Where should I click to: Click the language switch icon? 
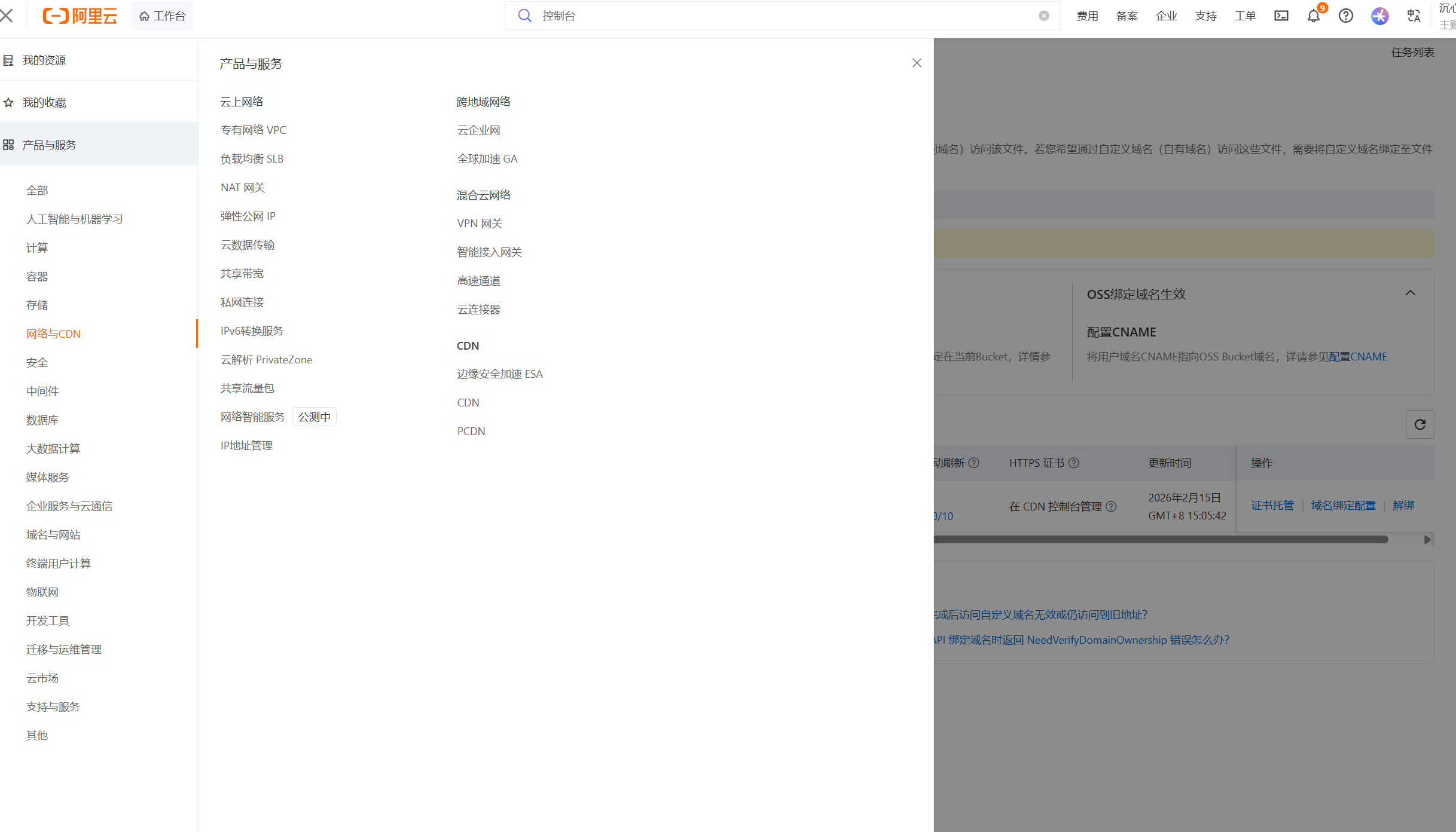tap(1414, 16)
